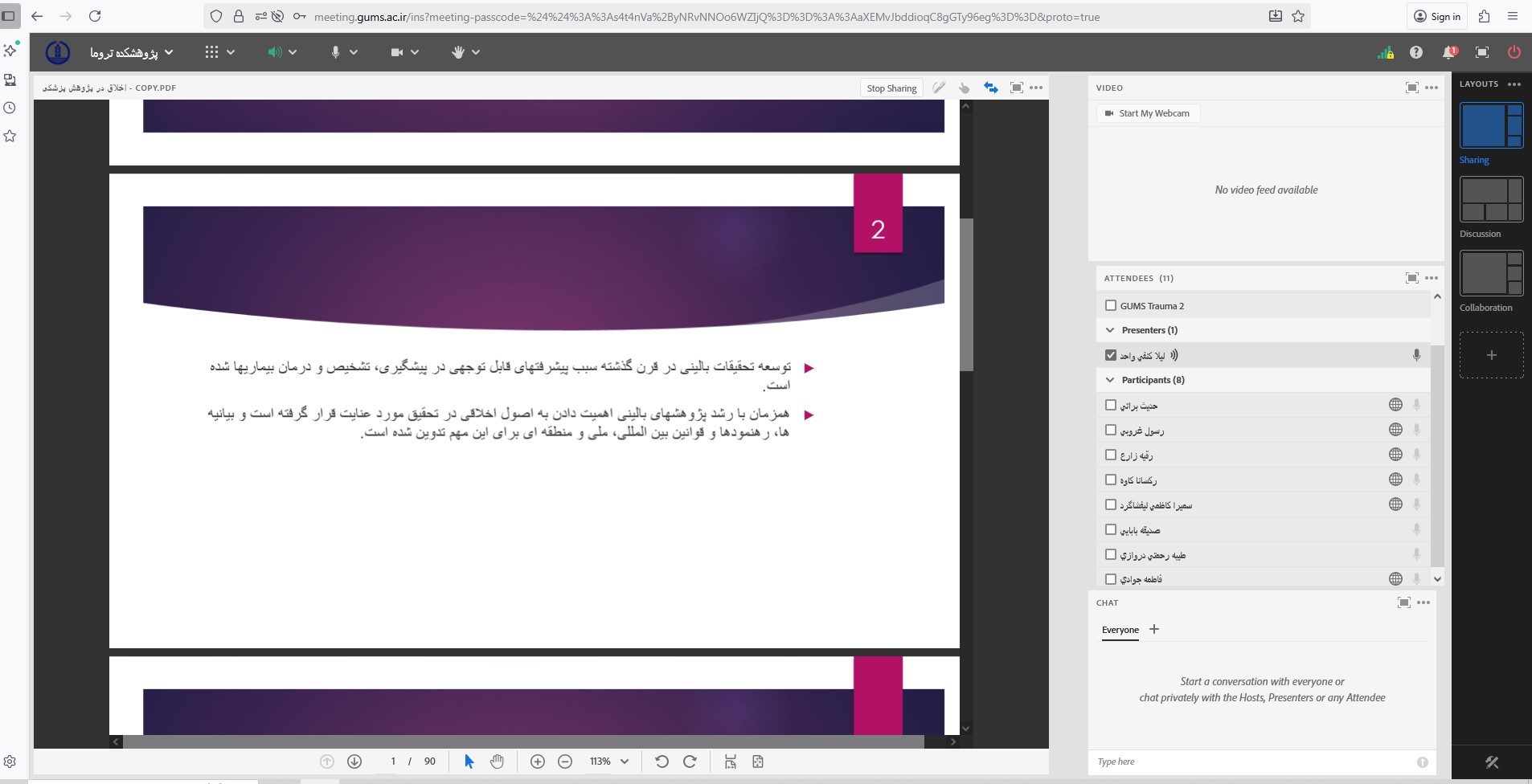Collapse the Participants (8) group
The height and width of the screenshot is (784, 1532).
pyautogui.click(x=1110, y=380)
